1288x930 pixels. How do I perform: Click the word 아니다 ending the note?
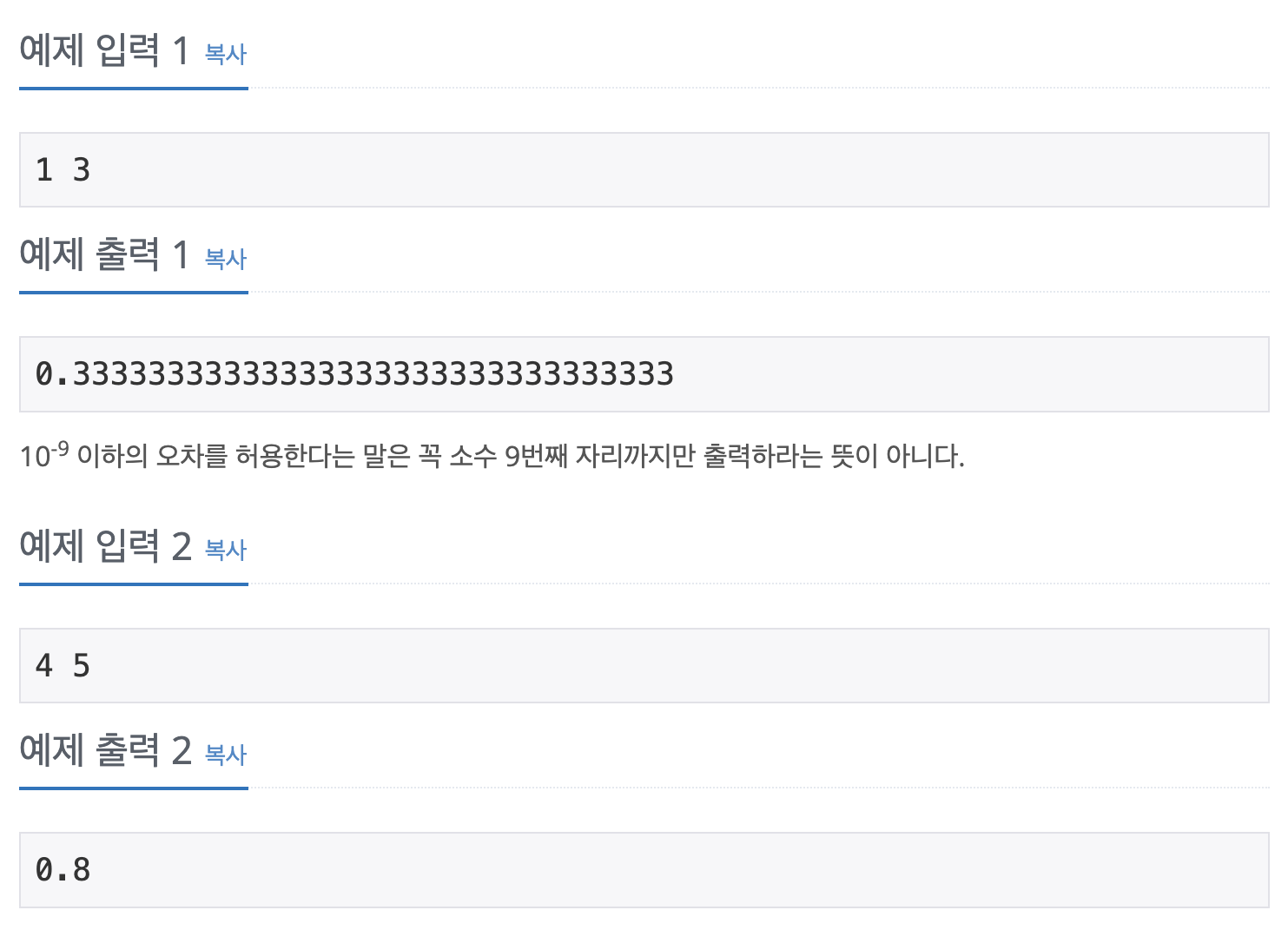click(923, 455)
